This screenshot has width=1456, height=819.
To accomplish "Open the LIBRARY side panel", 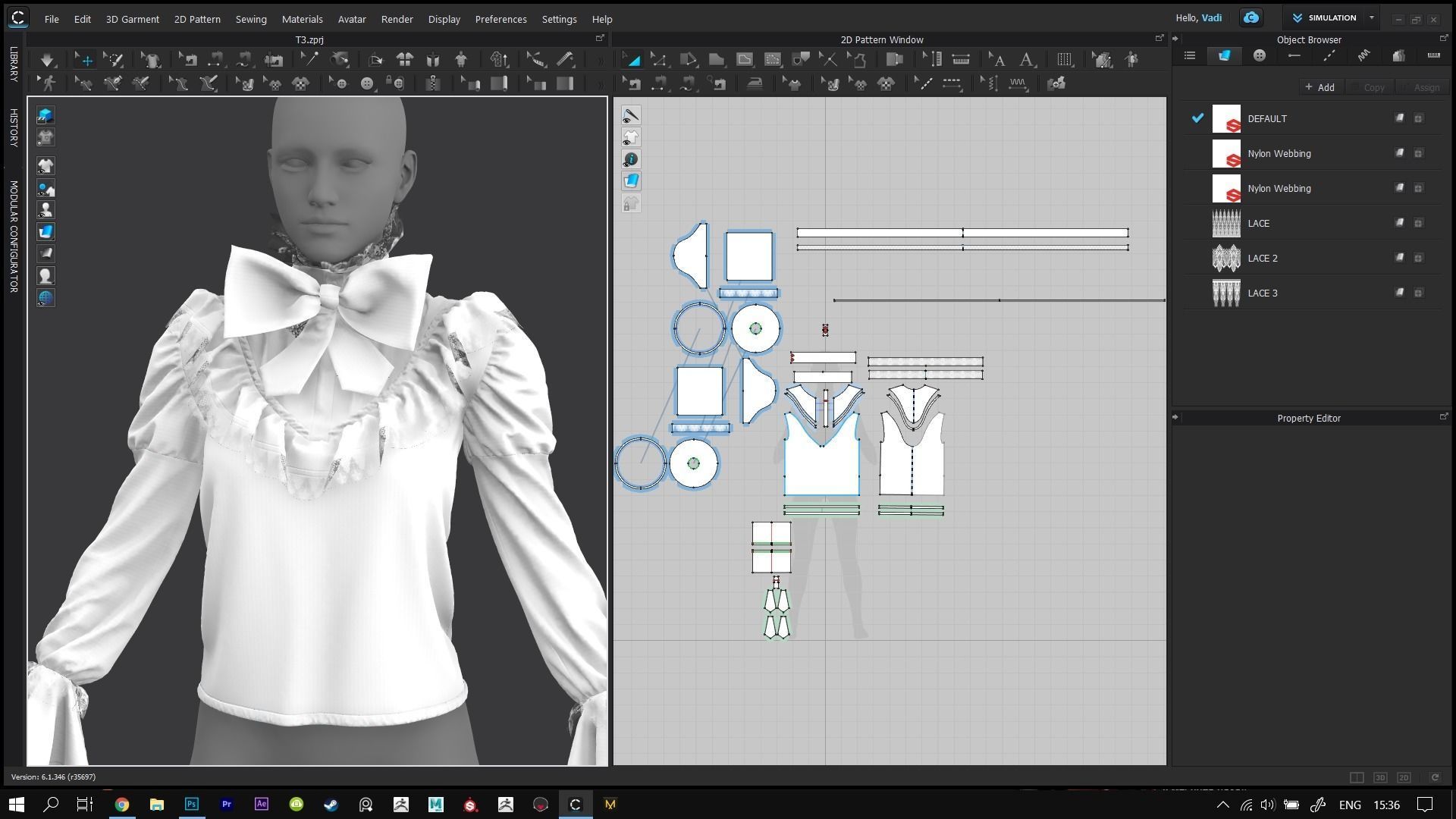I will (x=14, y=64).
